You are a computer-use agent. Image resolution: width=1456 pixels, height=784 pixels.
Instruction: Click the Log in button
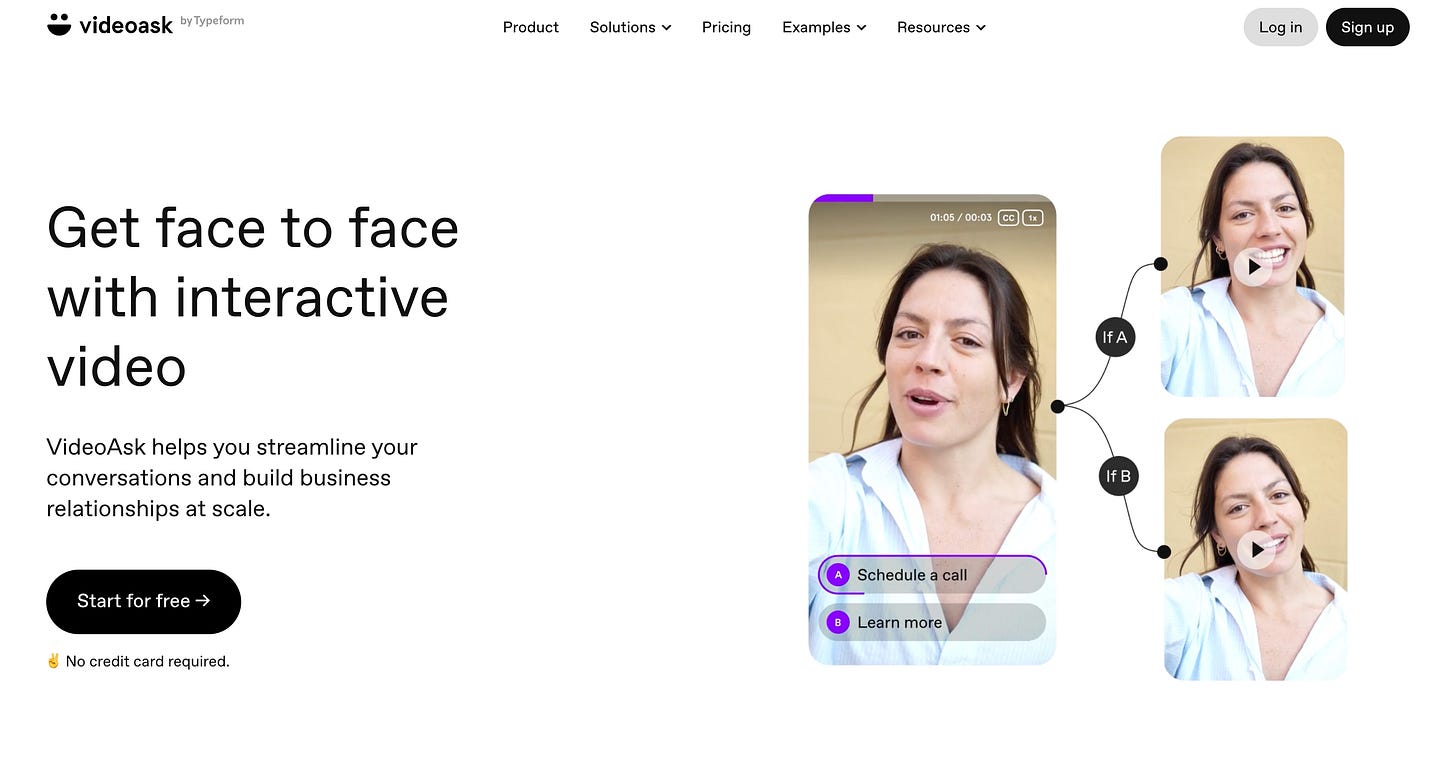(x=1280, y=27)
